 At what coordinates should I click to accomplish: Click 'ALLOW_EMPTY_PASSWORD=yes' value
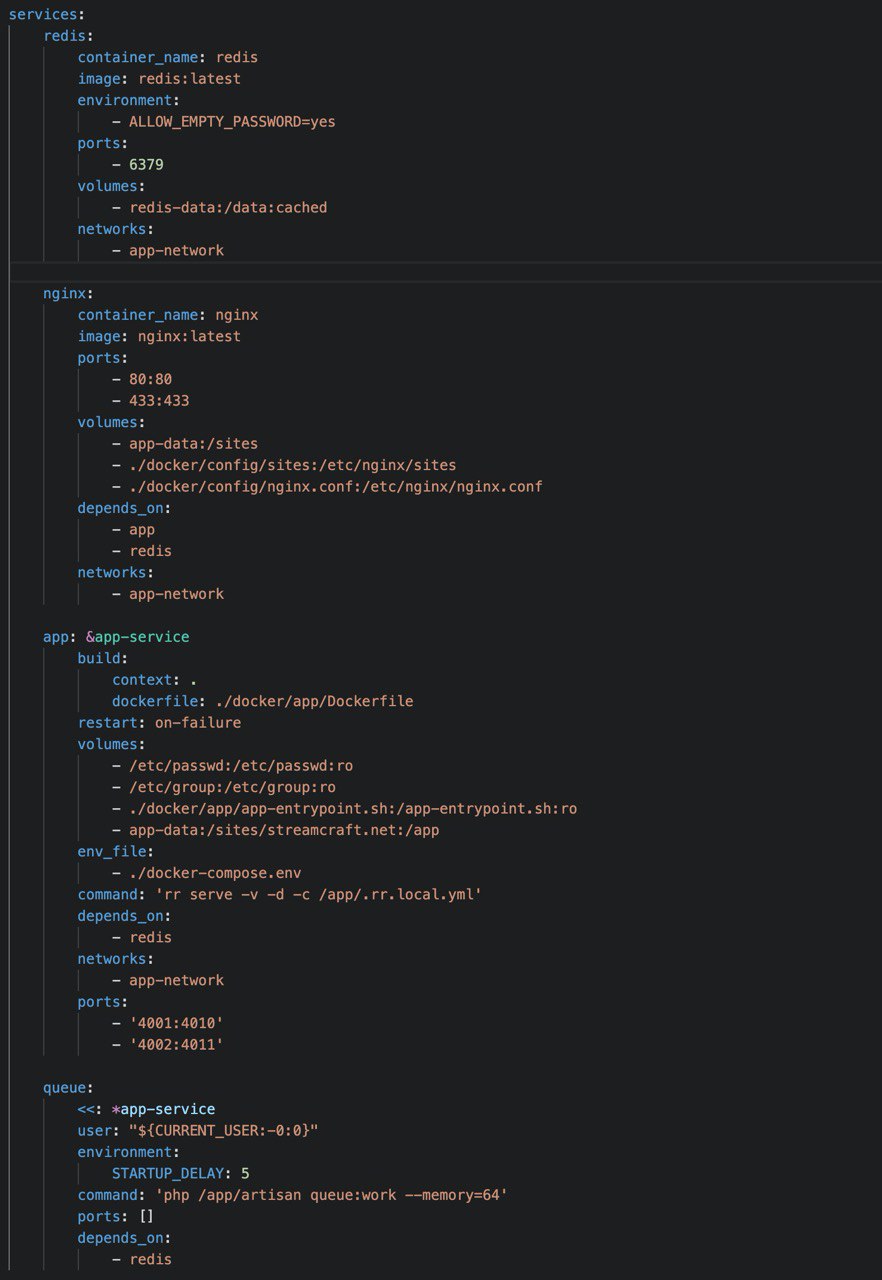(x=232, y=121)
